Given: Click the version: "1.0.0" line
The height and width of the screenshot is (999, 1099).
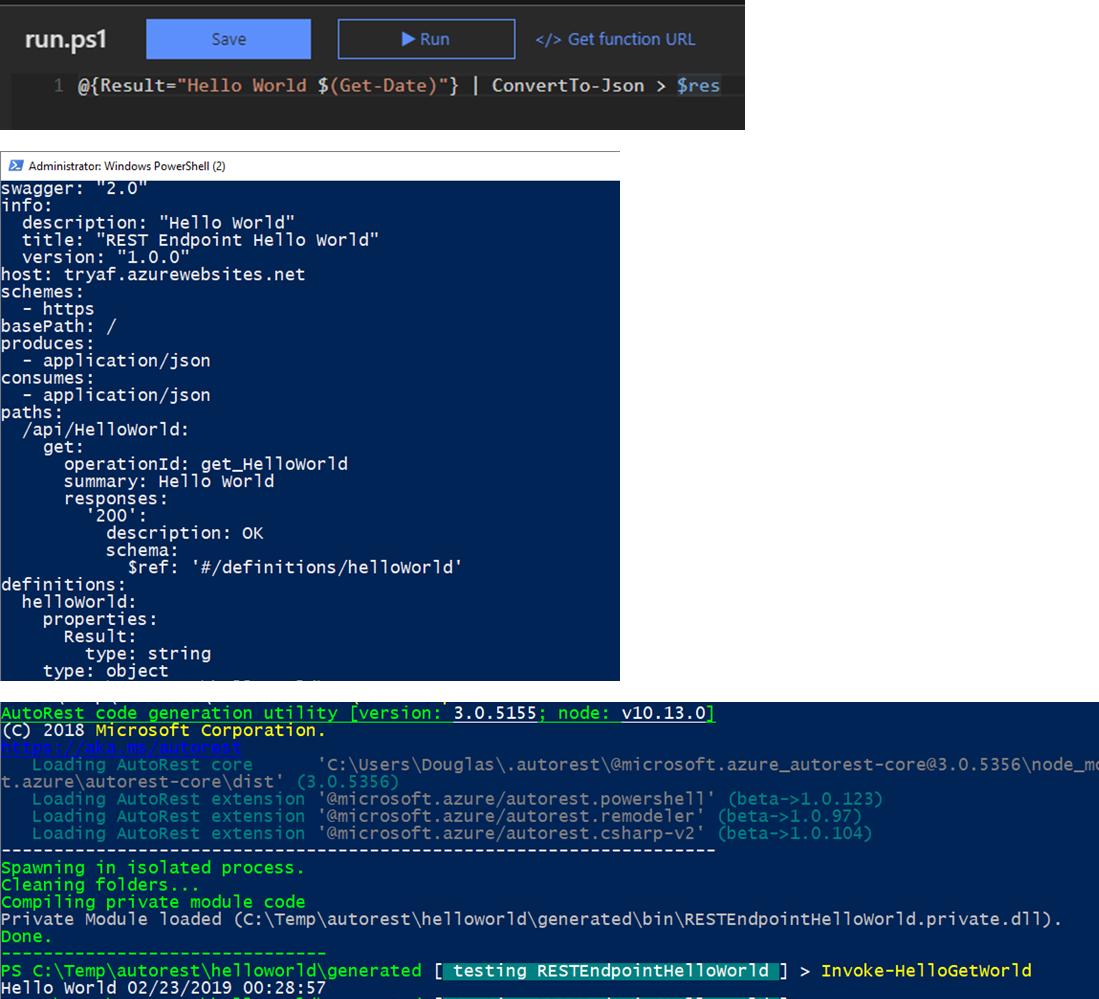Looking at the screenshot, I should 105,257.
